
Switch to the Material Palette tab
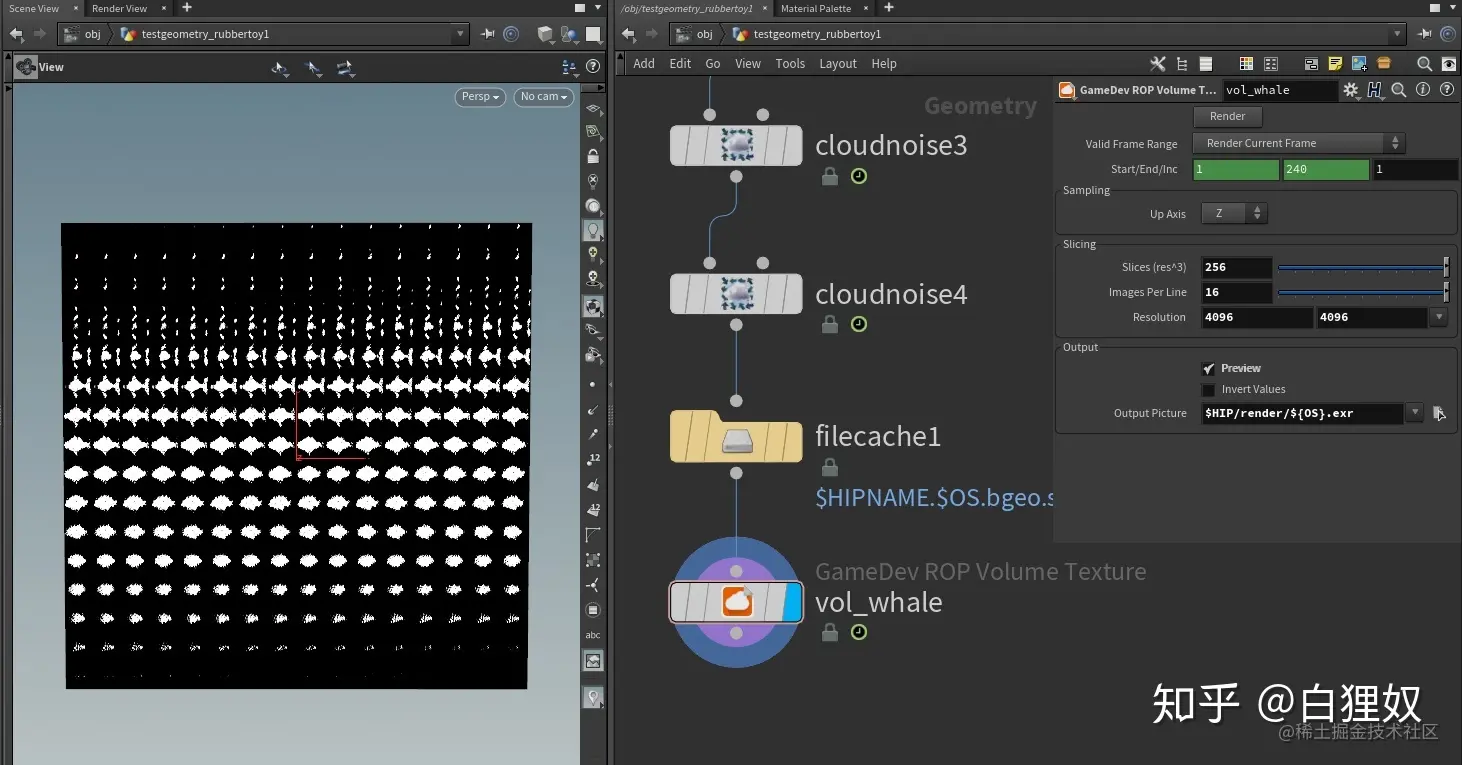tap(816, 8)
